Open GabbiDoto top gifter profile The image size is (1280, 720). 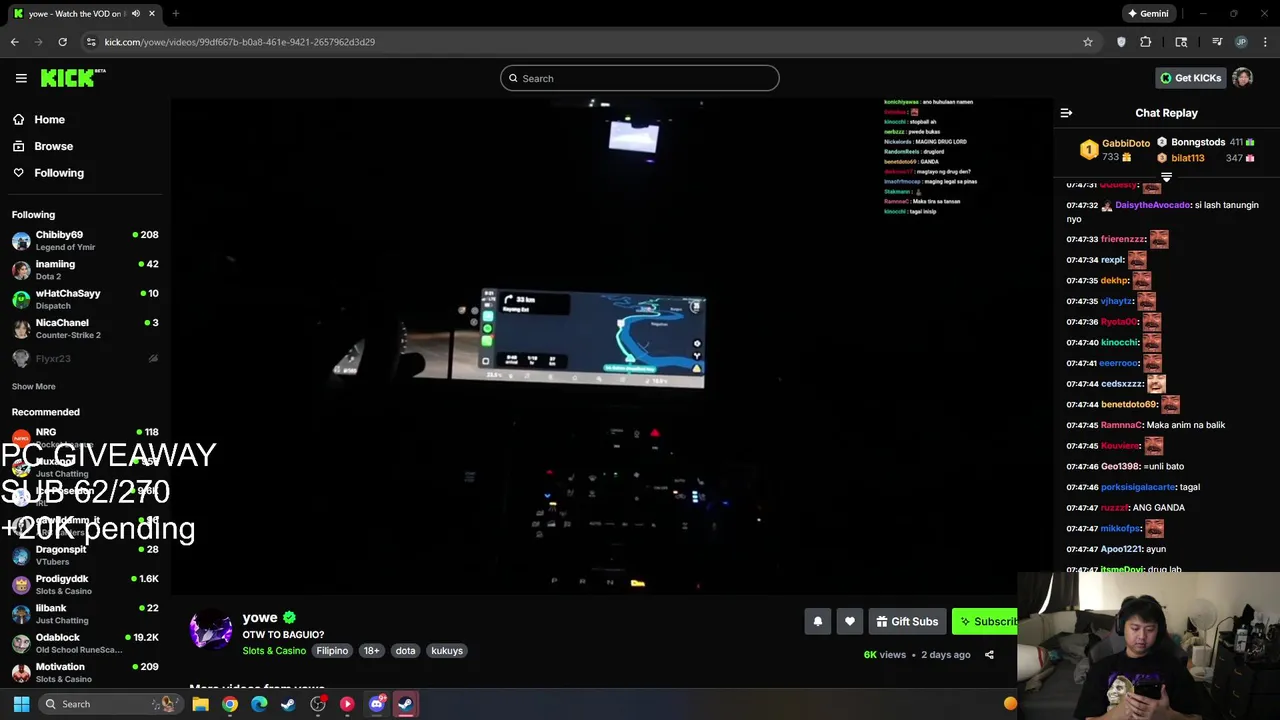(1125, 143)
